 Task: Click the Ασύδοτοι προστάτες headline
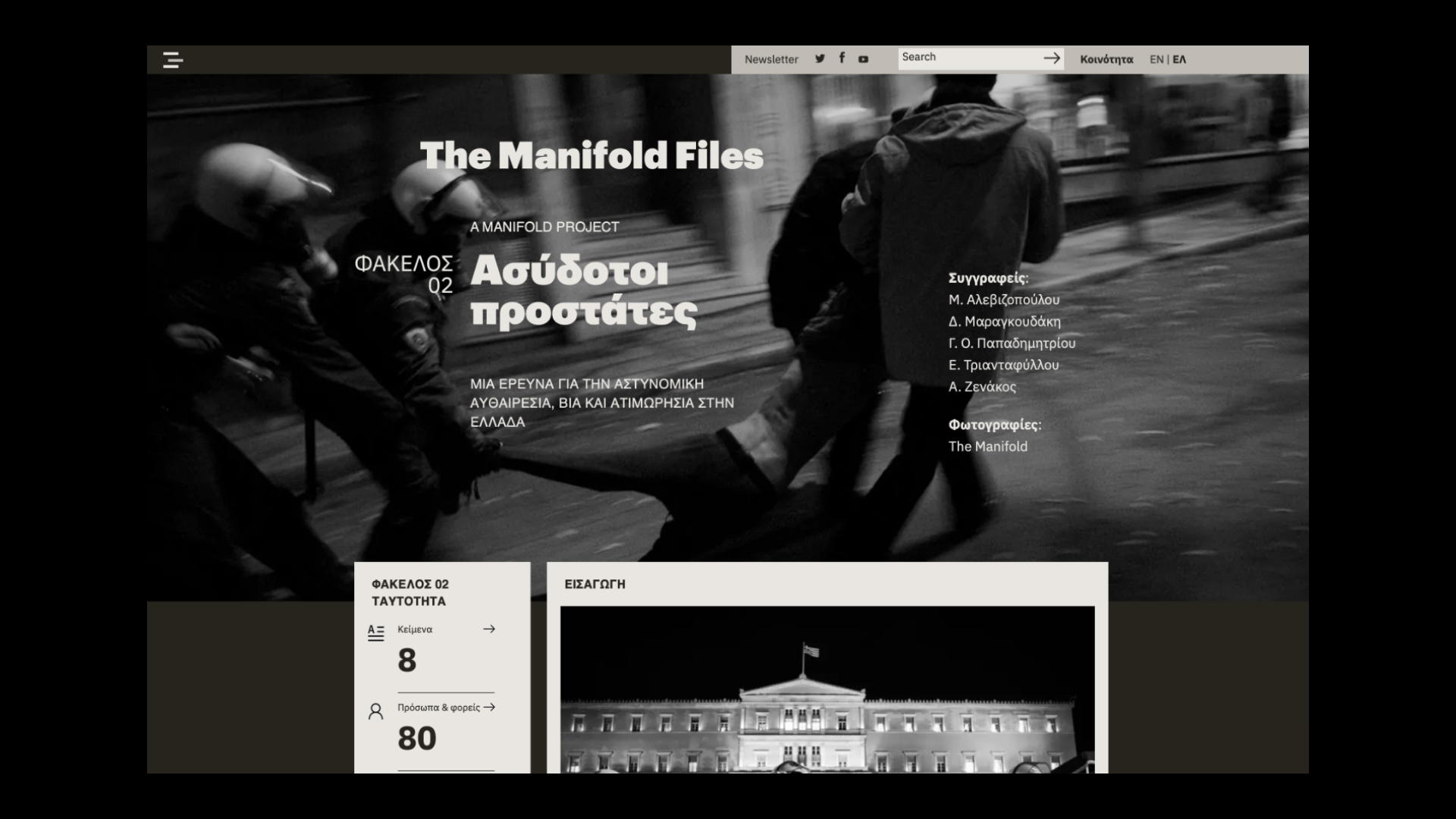click(584, 292)
